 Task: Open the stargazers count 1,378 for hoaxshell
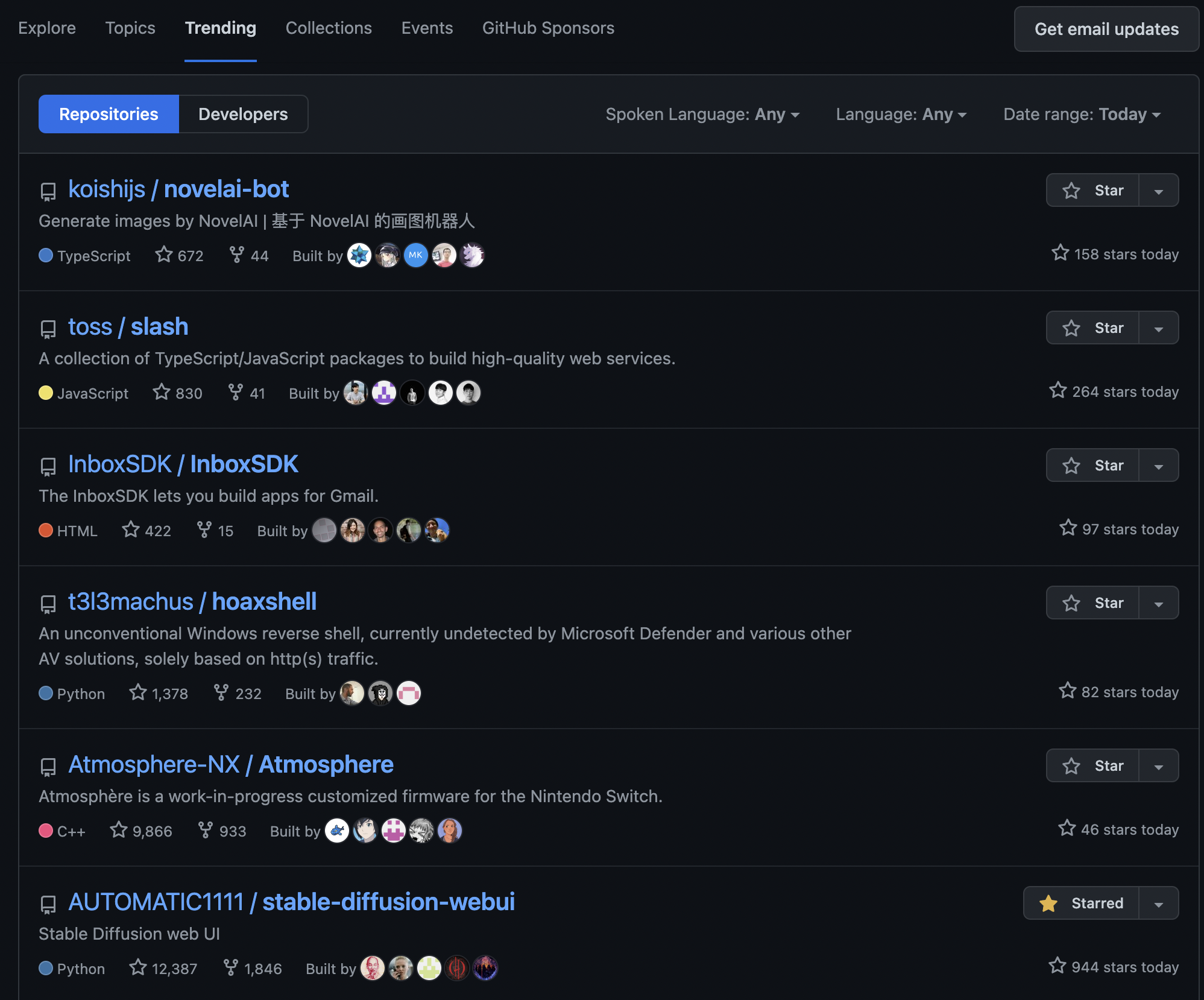tap(159, 693)
